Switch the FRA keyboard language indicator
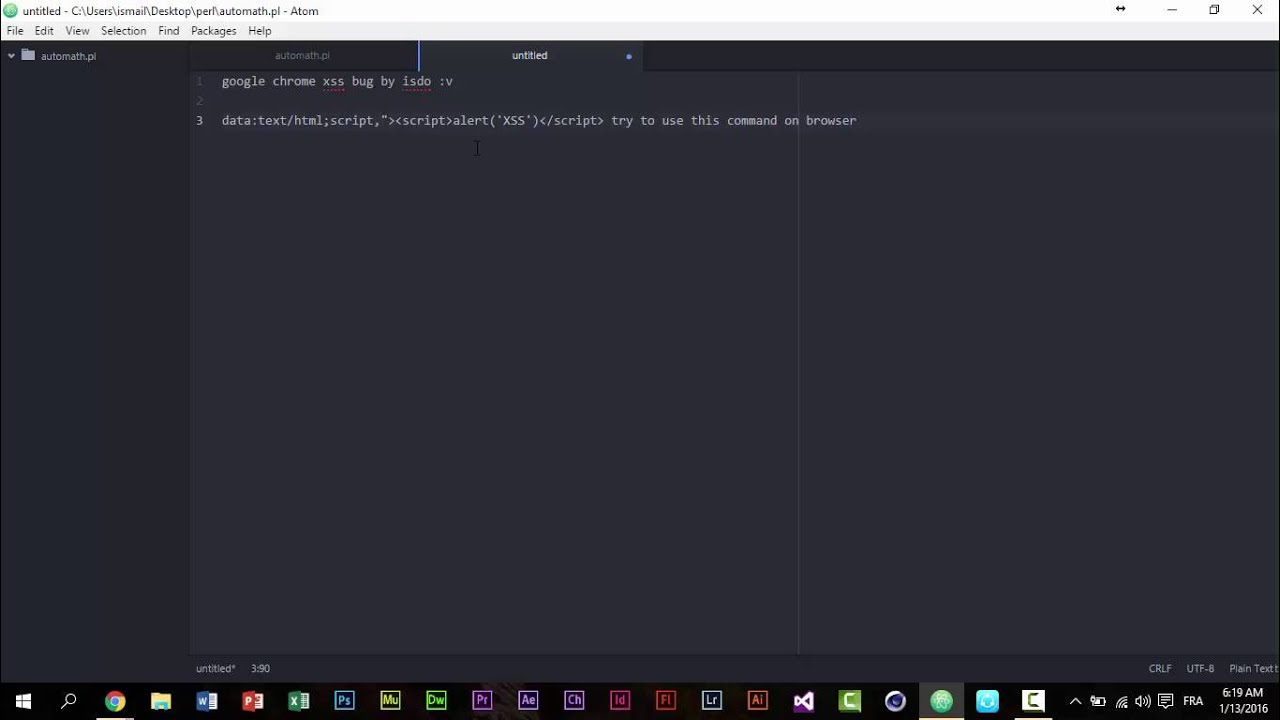The height and width of the screenshot is (720, 1280). point(1193,701)
